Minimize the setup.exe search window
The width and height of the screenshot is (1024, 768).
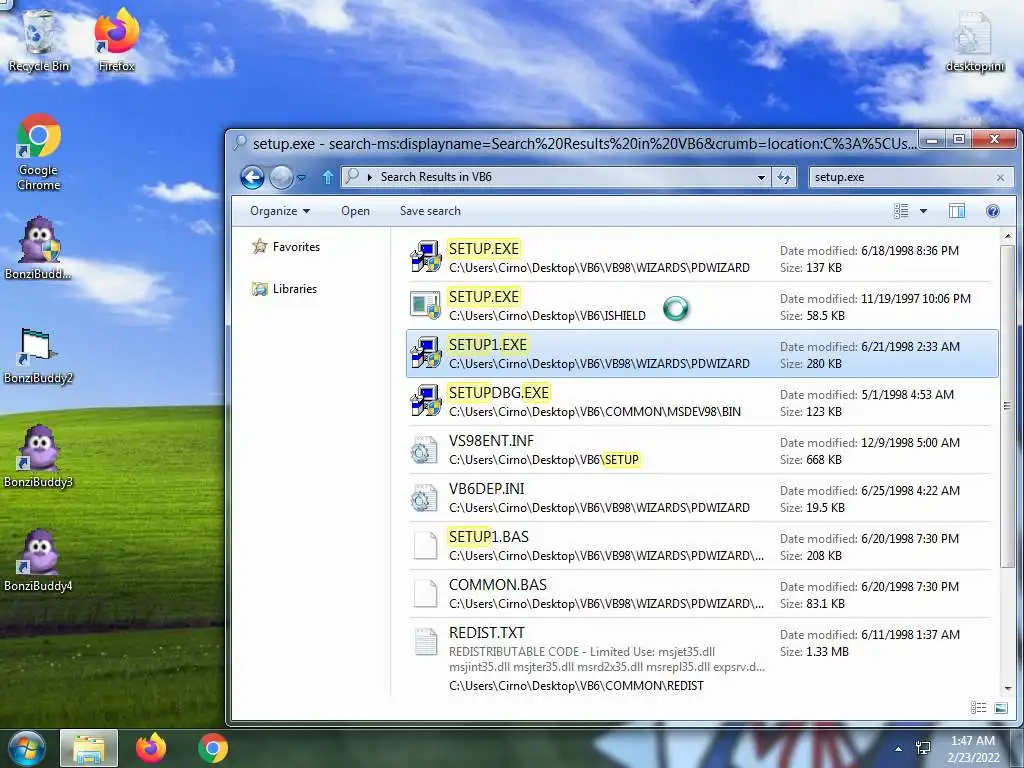[x=933, y=140]
